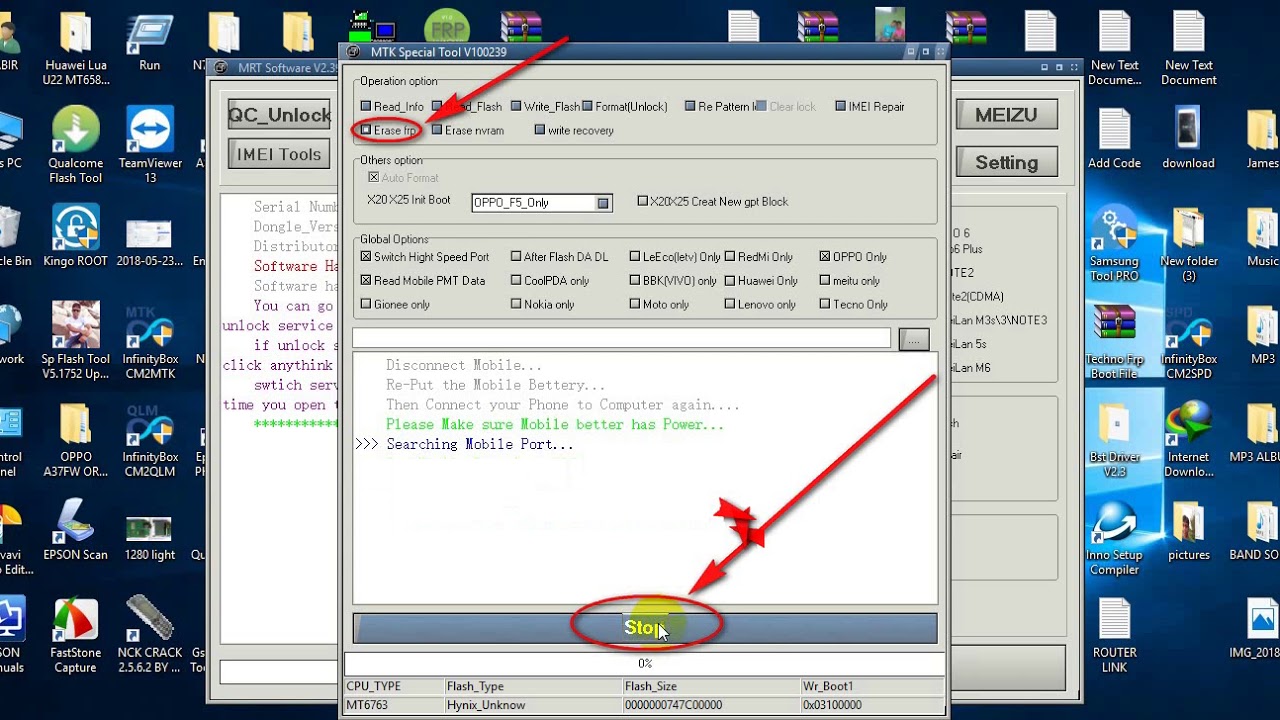Launch Qualcomm Flash Tool icon
Viewport: 1280px width, 720px height.
(x=76, y=145)
